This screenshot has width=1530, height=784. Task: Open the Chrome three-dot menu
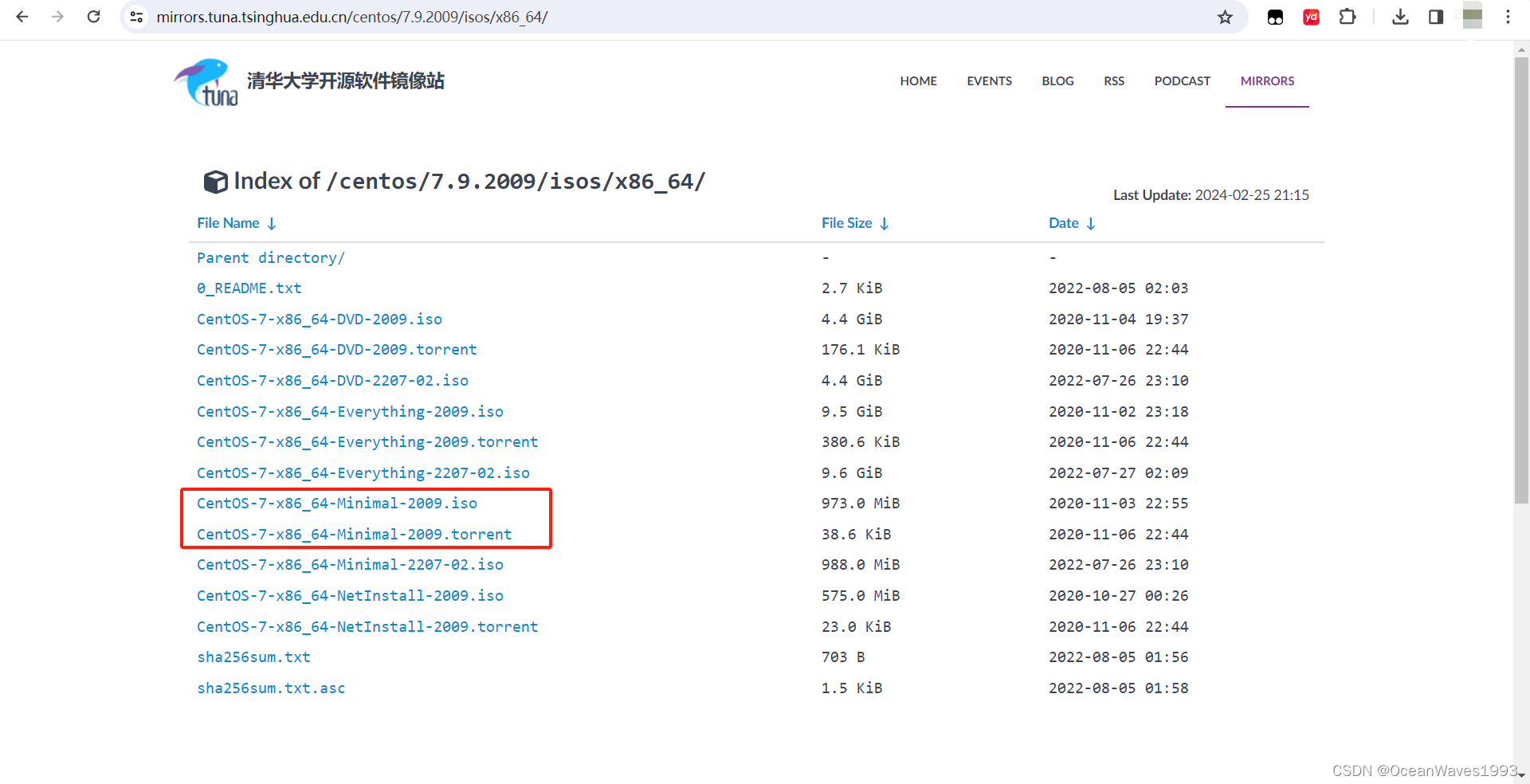[x=1508, y=17]
